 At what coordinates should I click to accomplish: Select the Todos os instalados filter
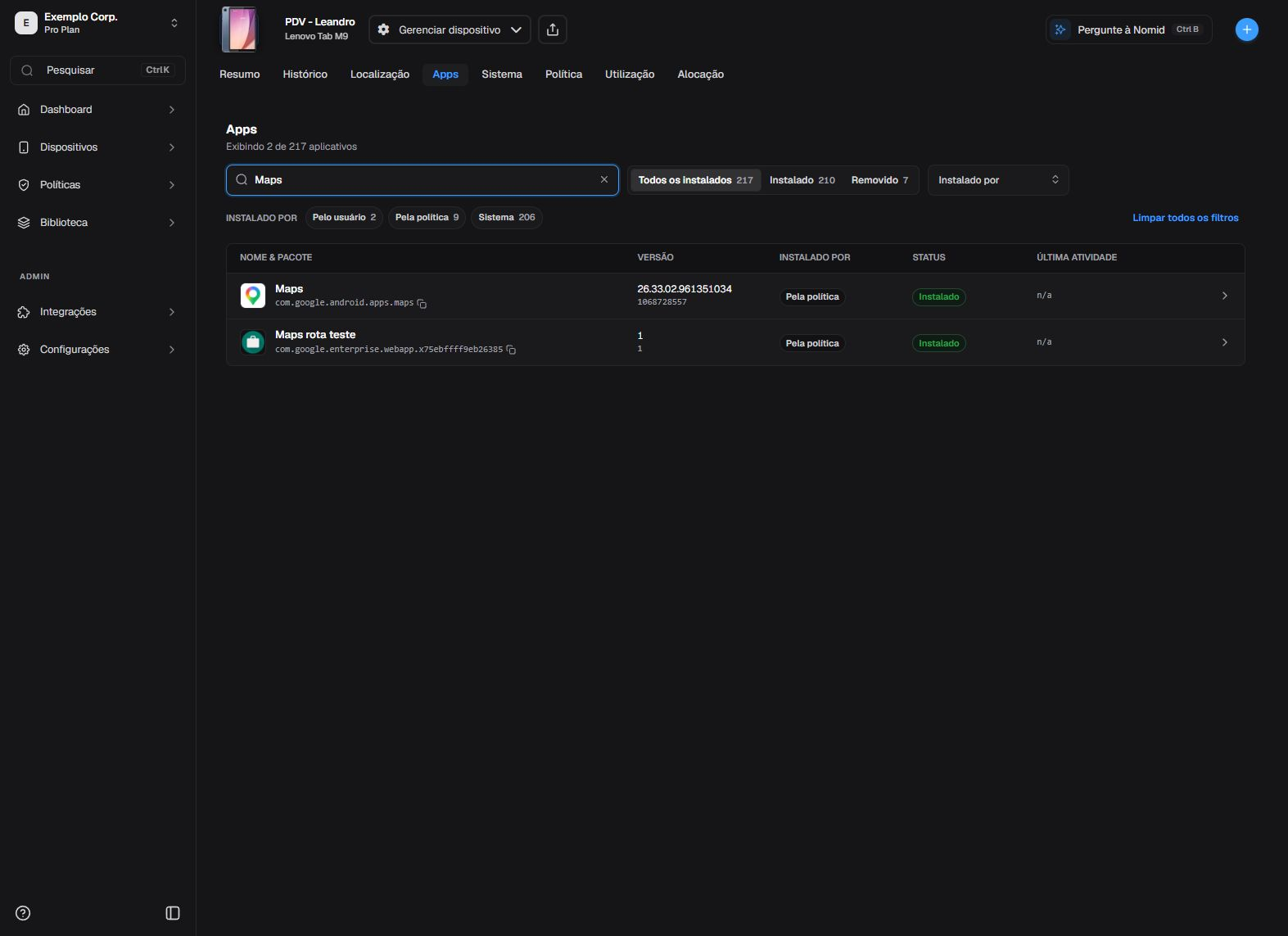695,180
